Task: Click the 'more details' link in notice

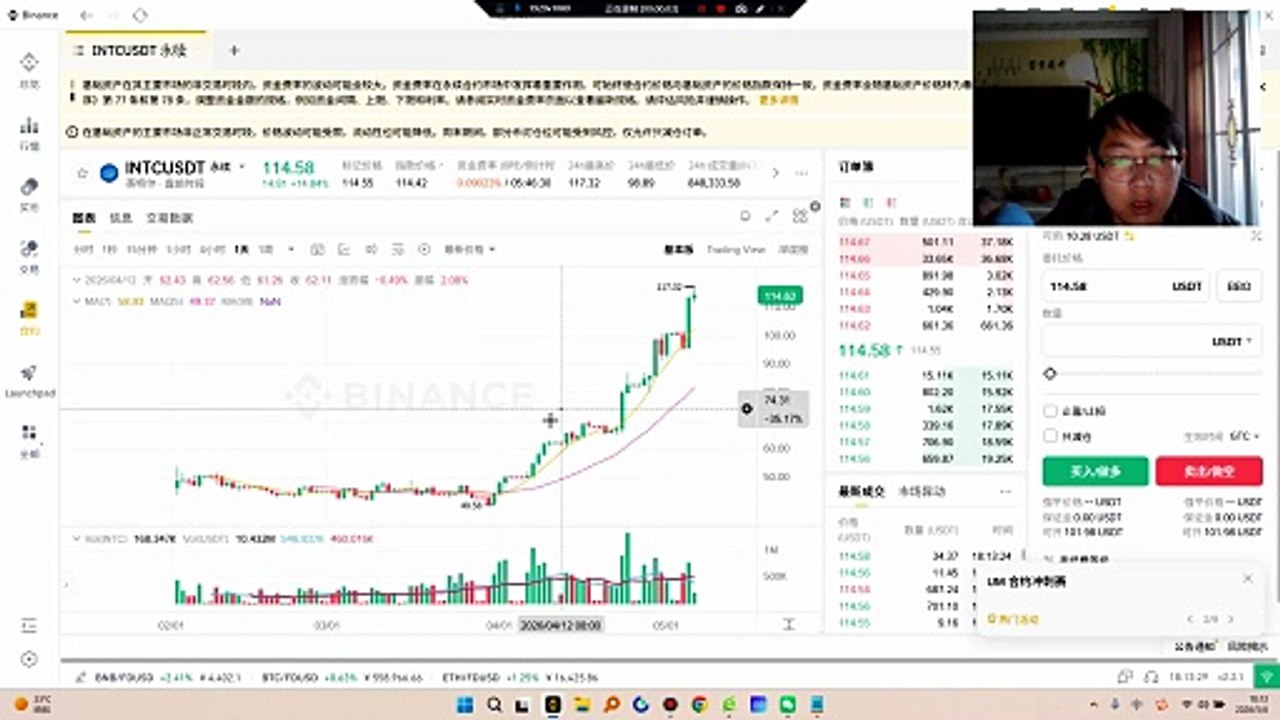Action: tap(779, 100)
